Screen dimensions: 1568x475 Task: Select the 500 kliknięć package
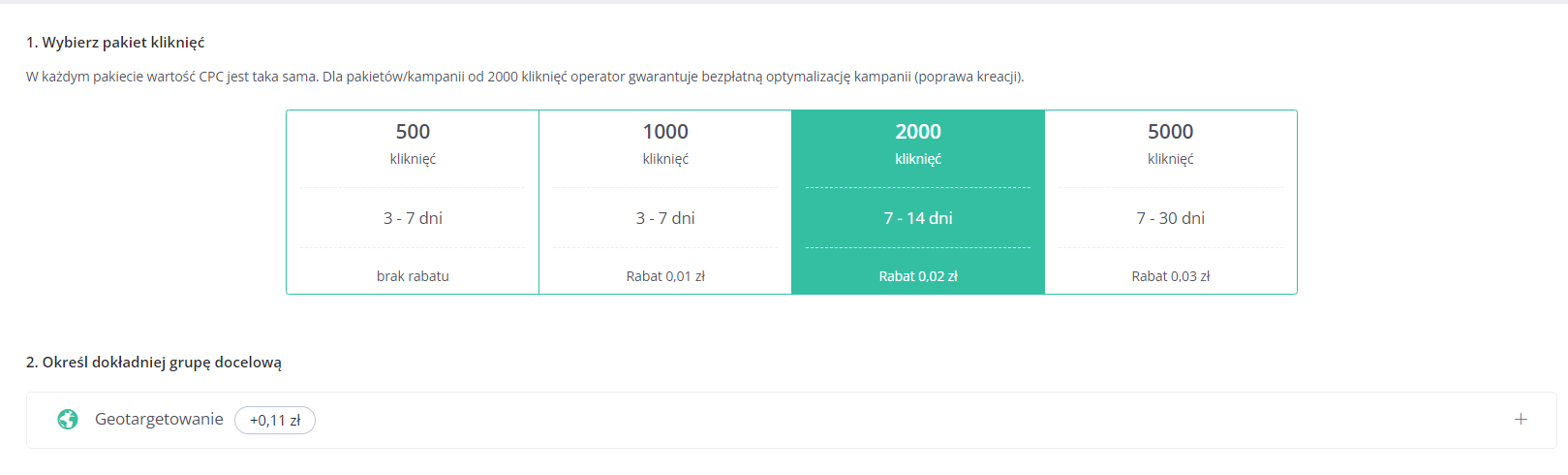413,202
